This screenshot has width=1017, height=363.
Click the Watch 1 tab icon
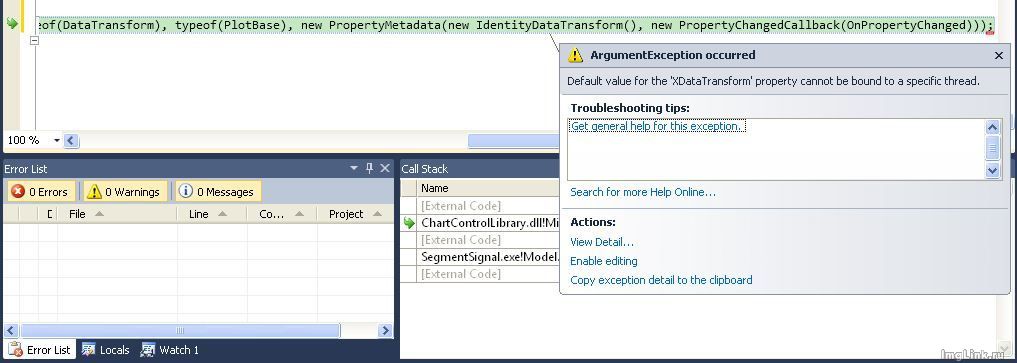[148, 350]
